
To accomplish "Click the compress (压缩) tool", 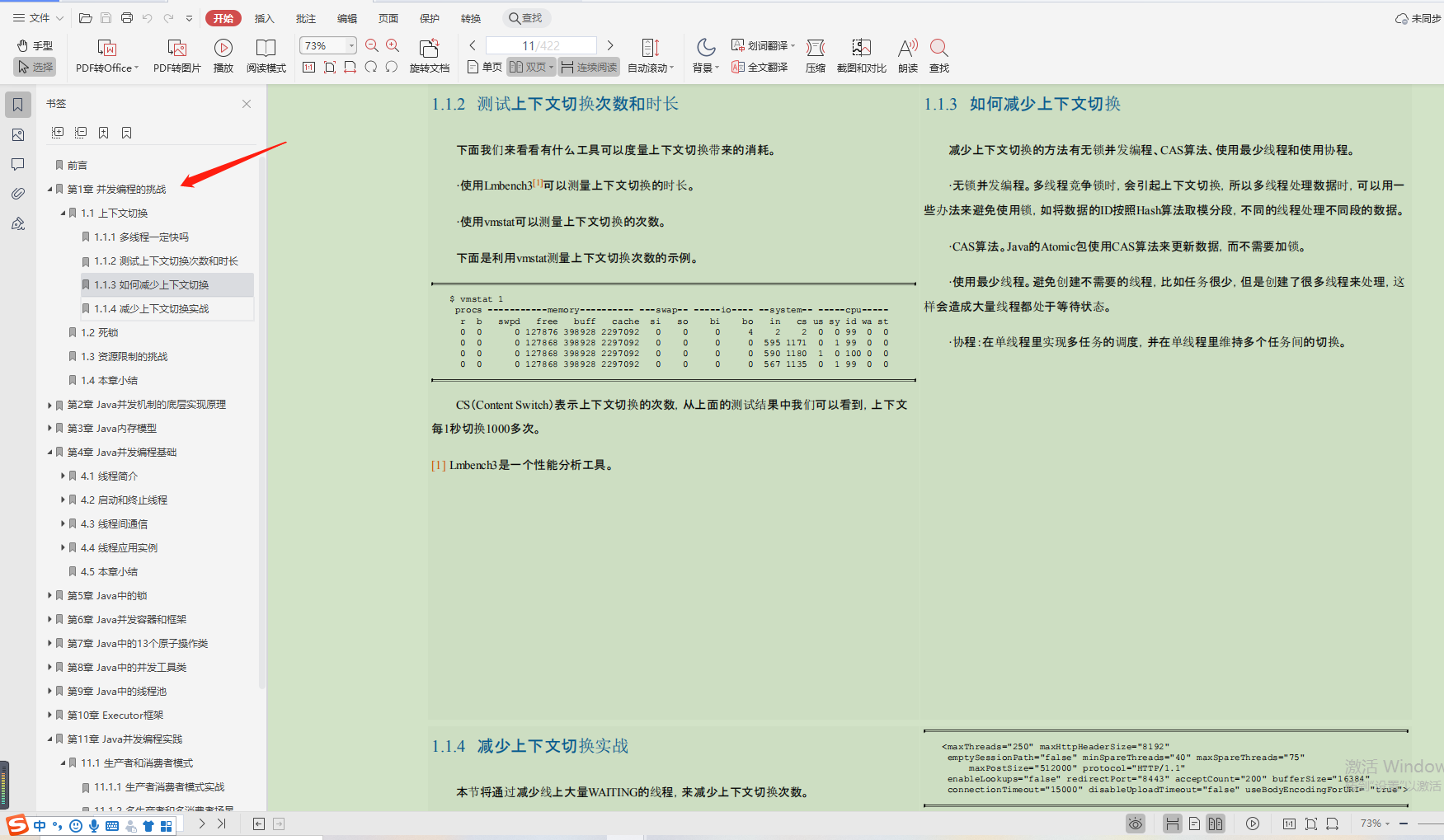I will click(x=816, y=56).
